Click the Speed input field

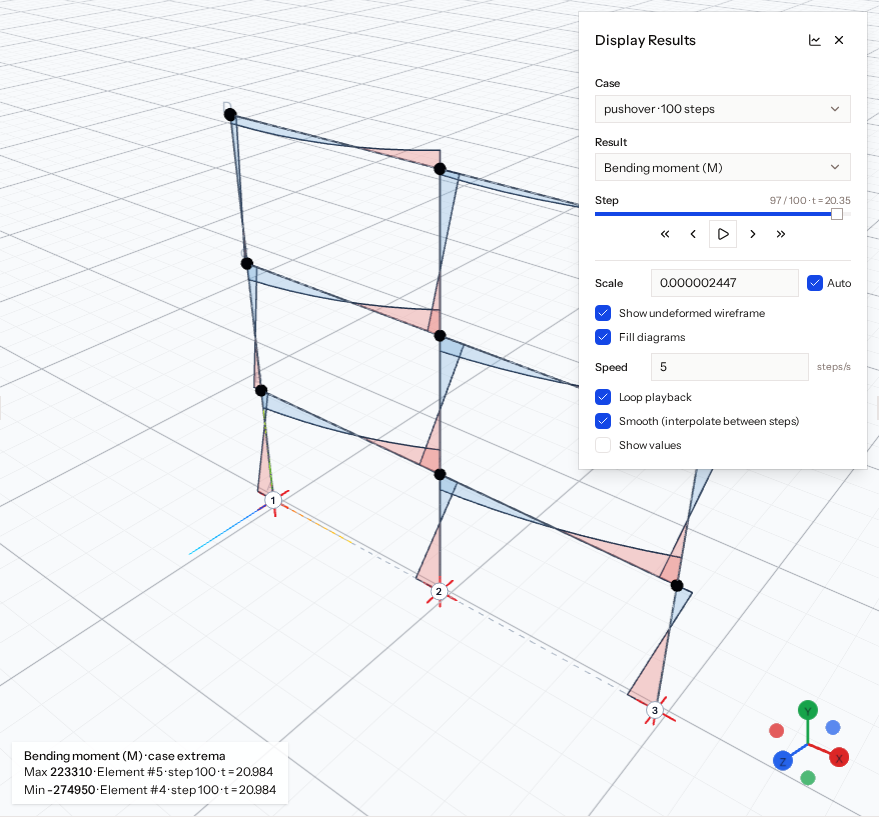[729, 367]
